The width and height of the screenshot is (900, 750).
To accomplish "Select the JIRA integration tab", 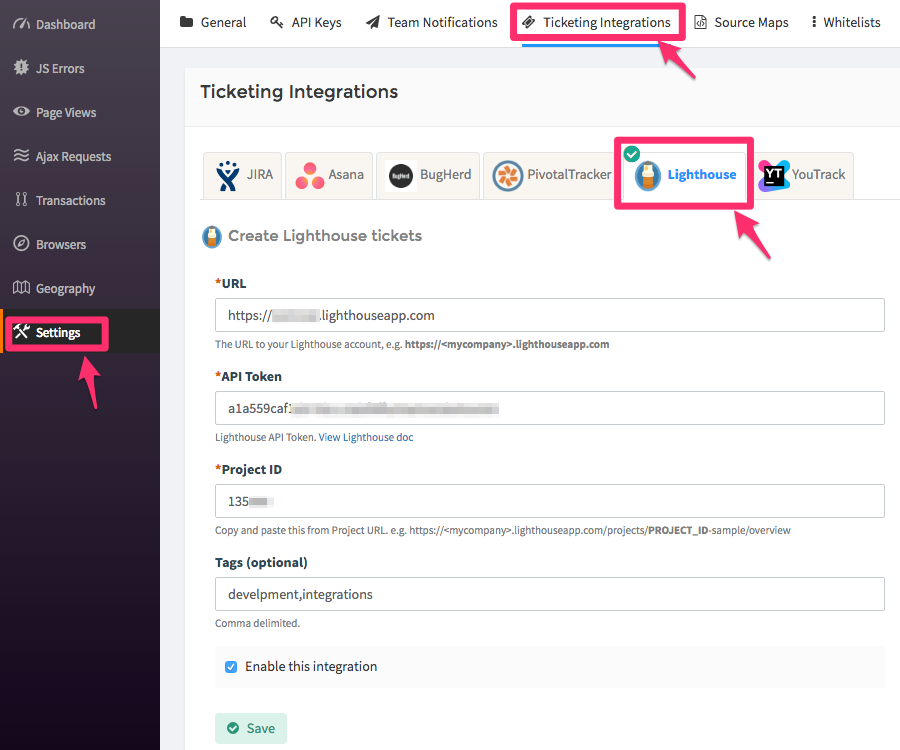I will click(243, 175).
